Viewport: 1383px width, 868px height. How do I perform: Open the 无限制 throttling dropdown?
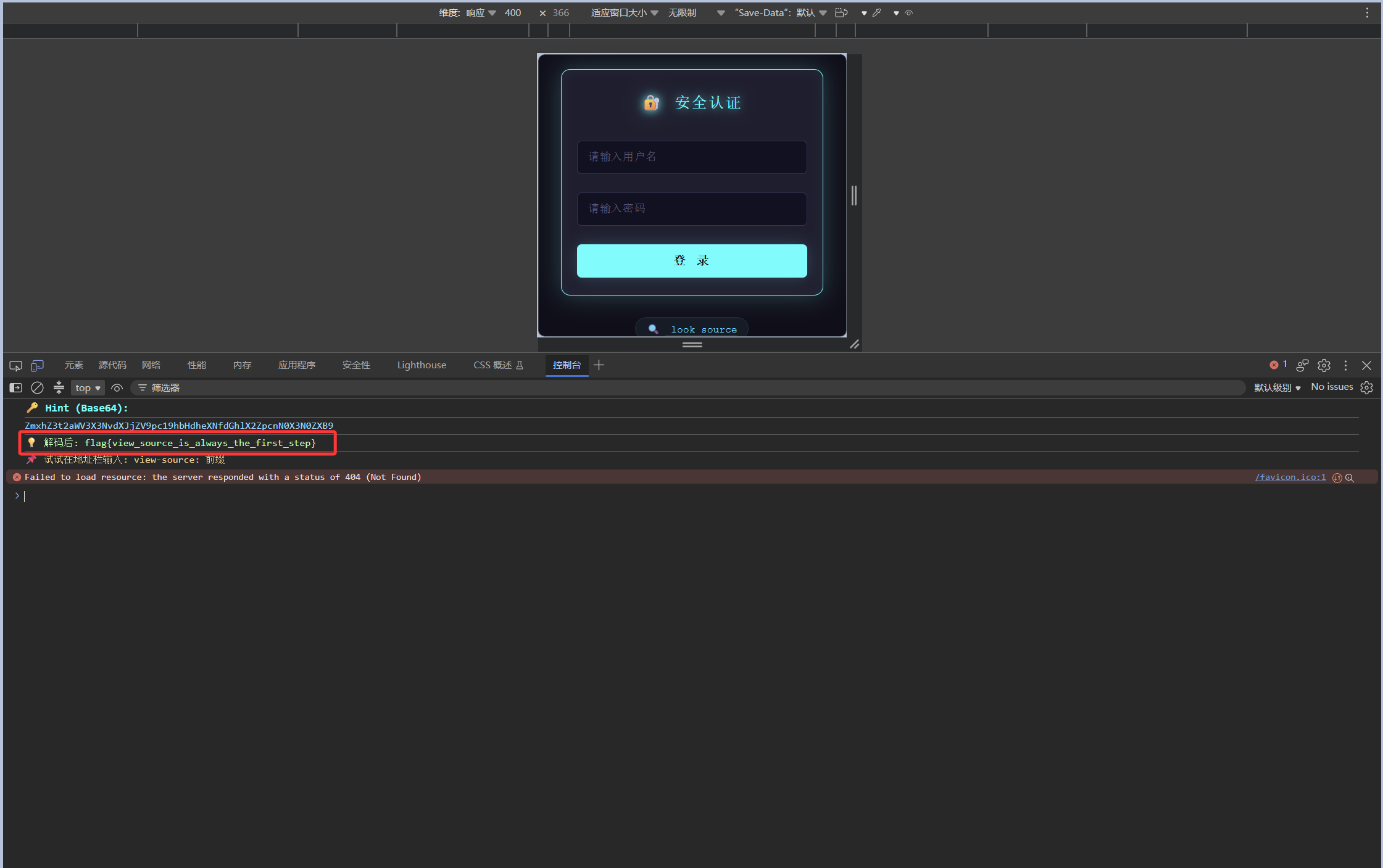click(x=696, y=13)
